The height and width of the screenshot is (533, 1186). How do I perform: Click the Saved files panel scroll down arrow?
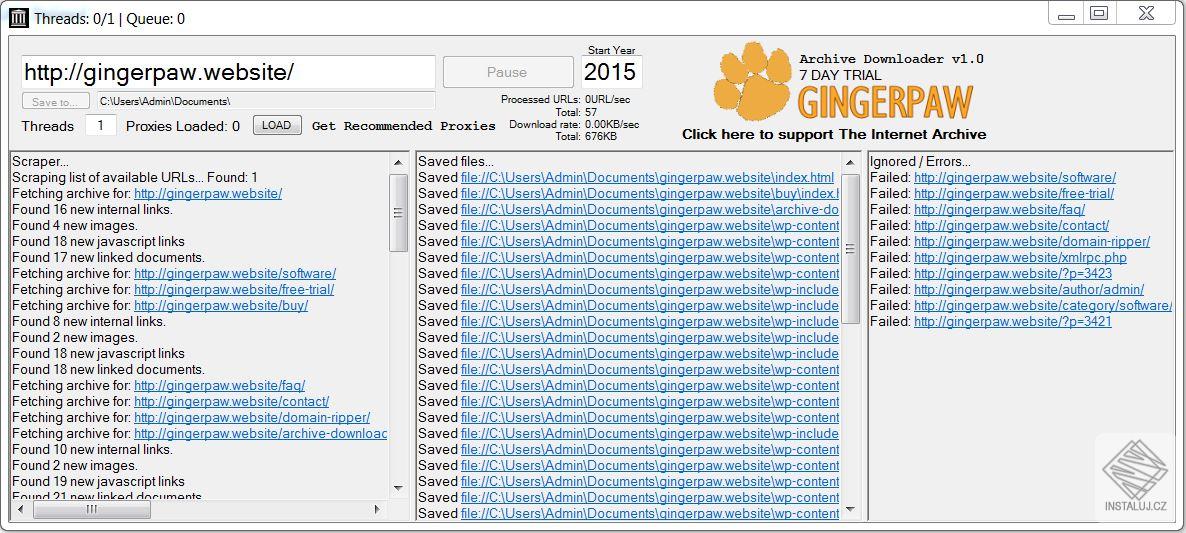pos(850,510)
